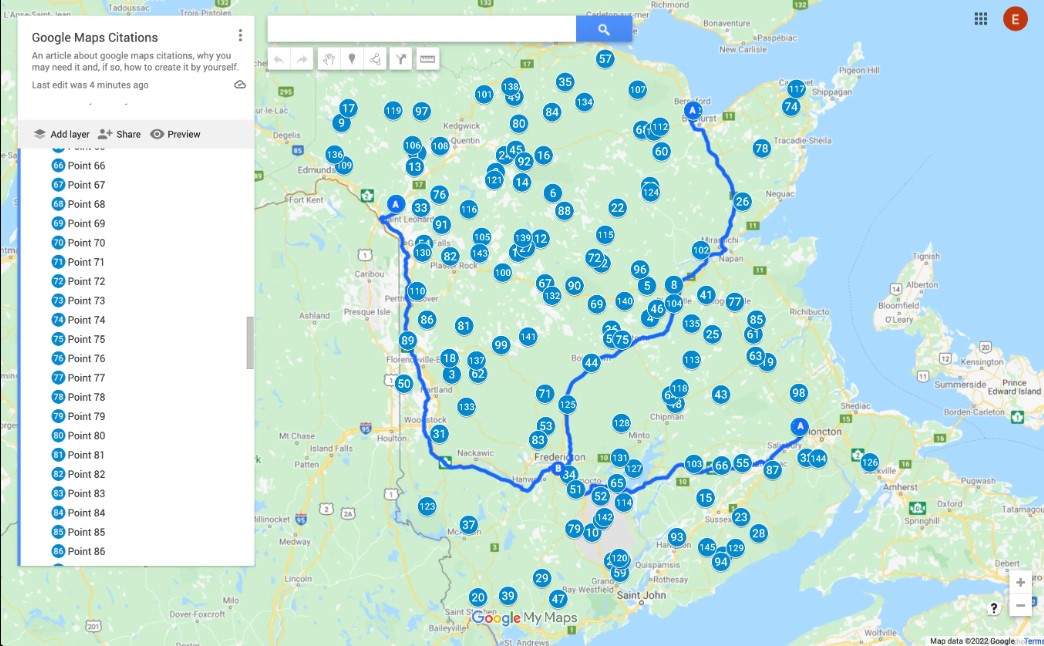
Task: Click the zoom out minus button
Action: point(1020,605)
